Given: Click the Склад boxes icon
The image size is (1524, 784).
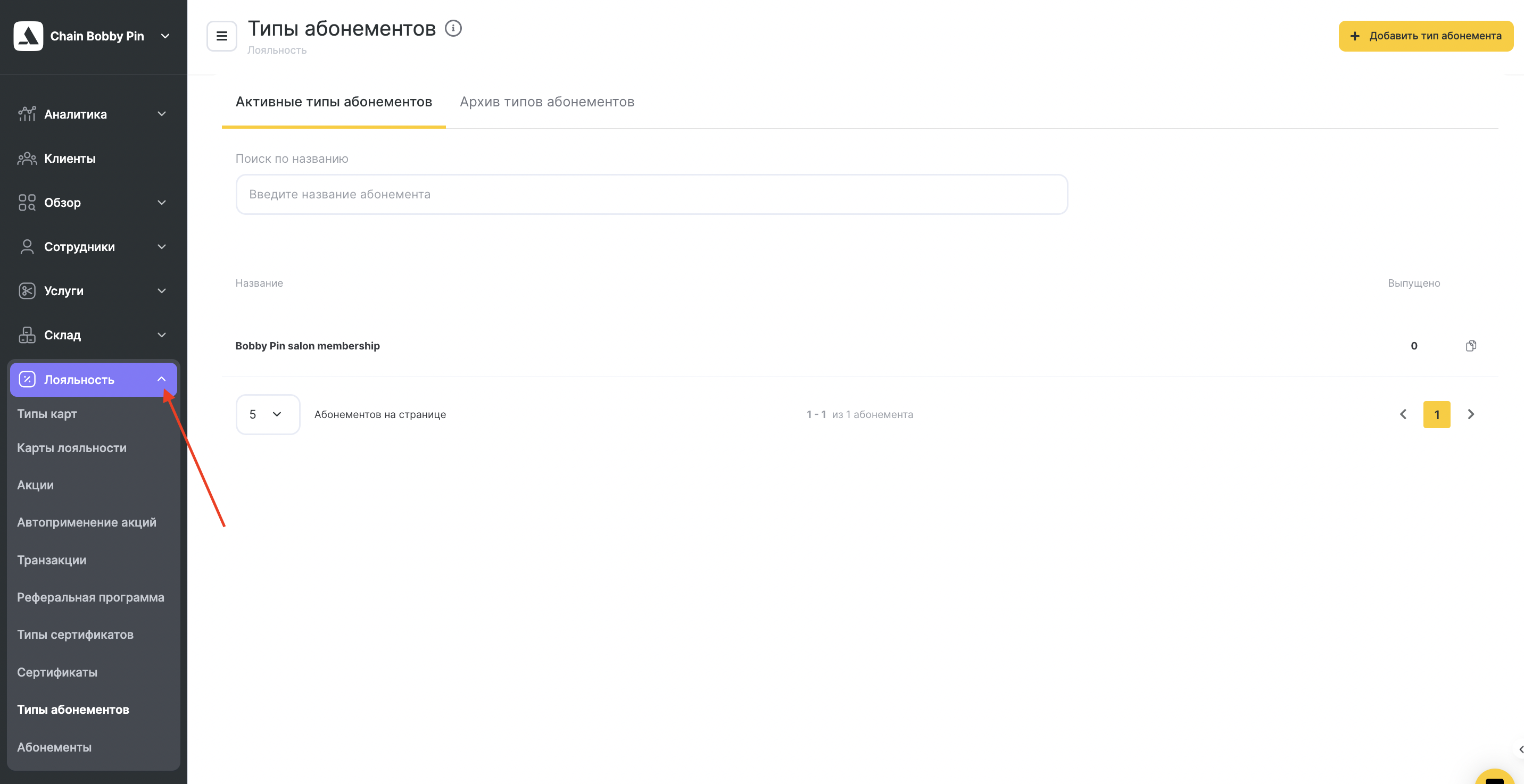Looking at the screenshot, I should click(27, 335).
